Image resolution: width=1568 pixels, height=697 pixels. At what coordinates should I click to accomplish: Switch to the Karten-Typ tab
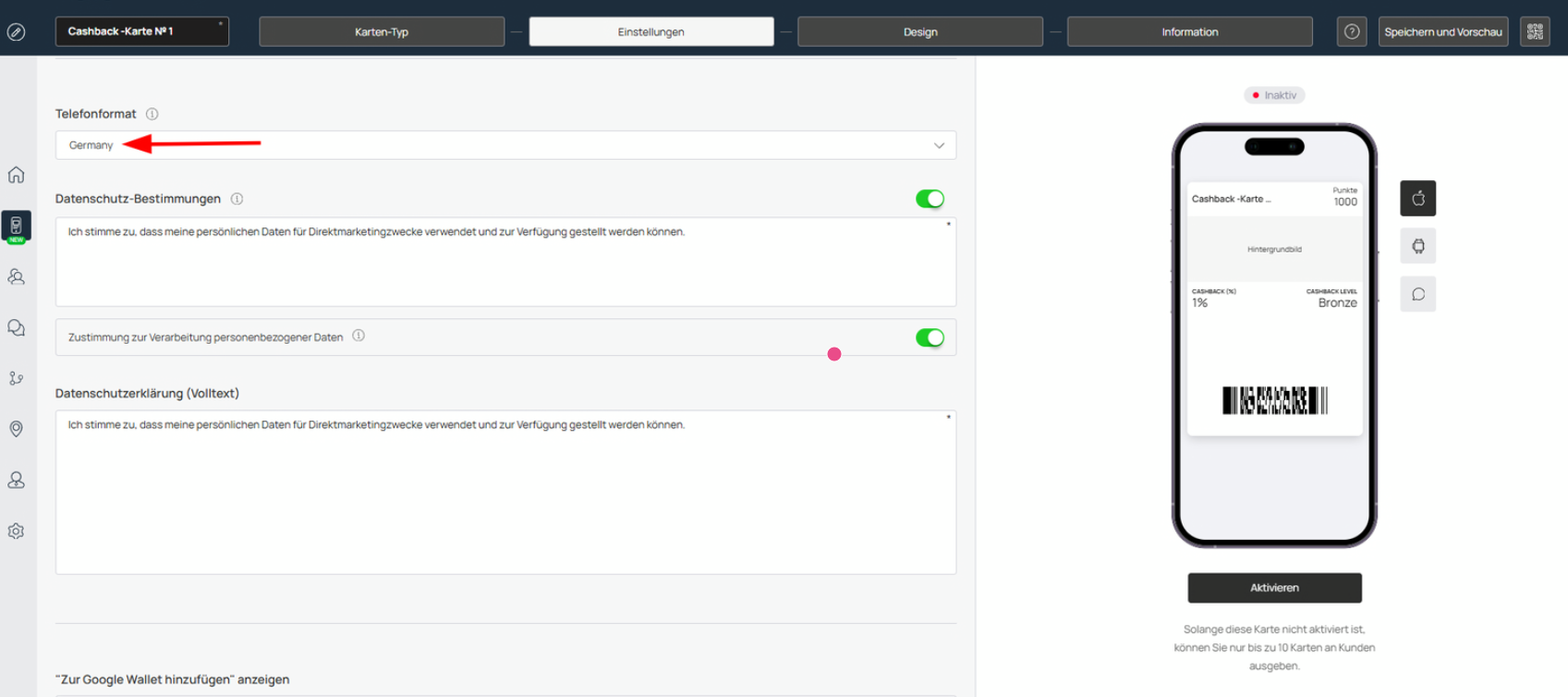382,31
